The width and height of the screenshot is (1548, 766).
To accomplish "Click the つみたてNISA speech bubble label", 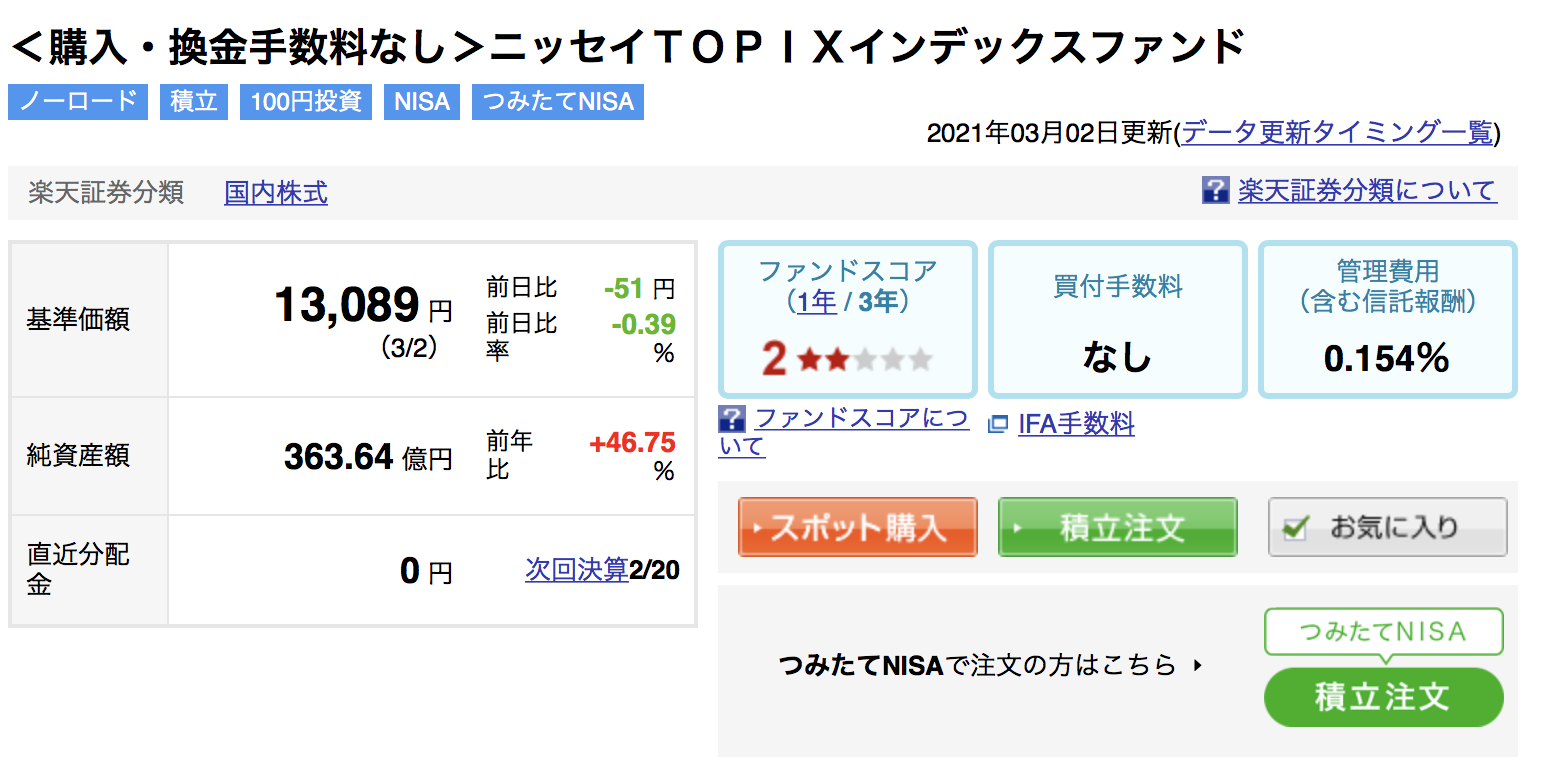I will [x=1383, y=632].
